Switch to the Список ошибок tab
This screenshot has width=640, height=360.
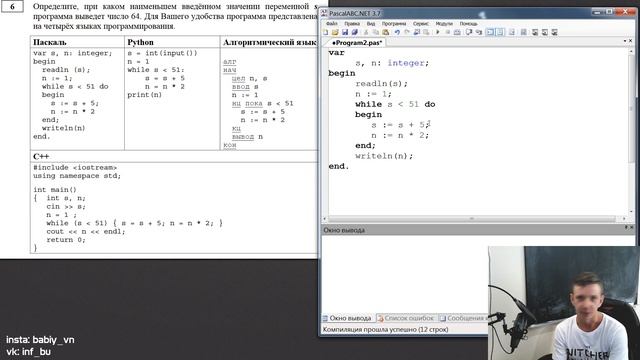406,318
